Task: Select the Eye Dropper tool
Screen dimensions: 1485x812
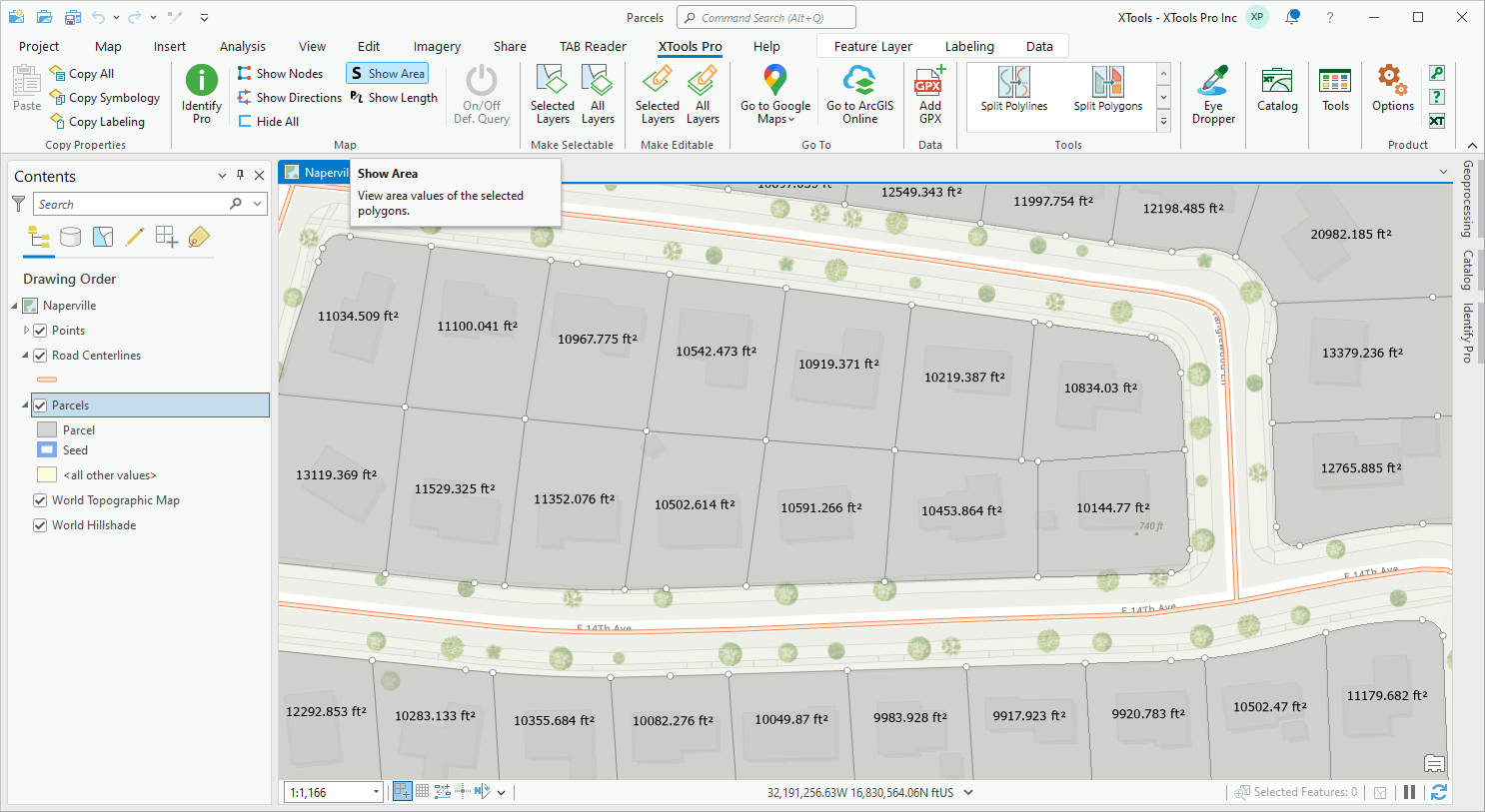Action: pos(1213,82)
